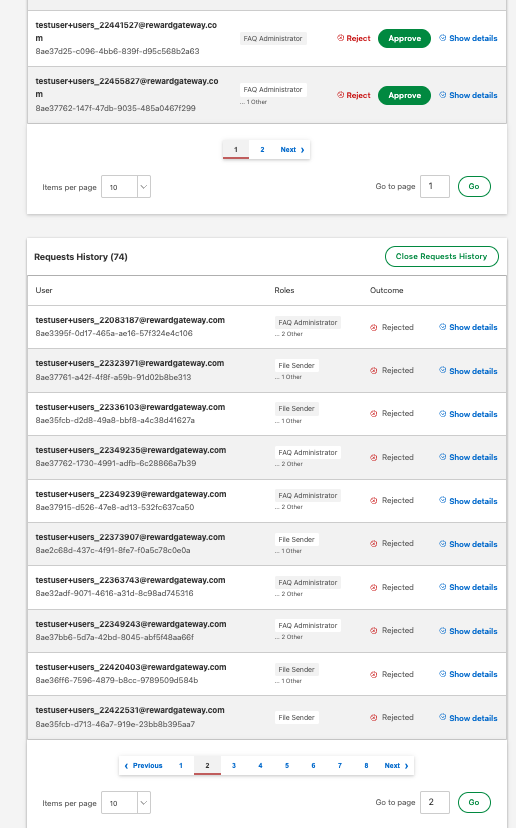Go to Previous page in history pagination
Image resolution: width=516 pixels, height=828 pixels.
(x=143, y=766)
